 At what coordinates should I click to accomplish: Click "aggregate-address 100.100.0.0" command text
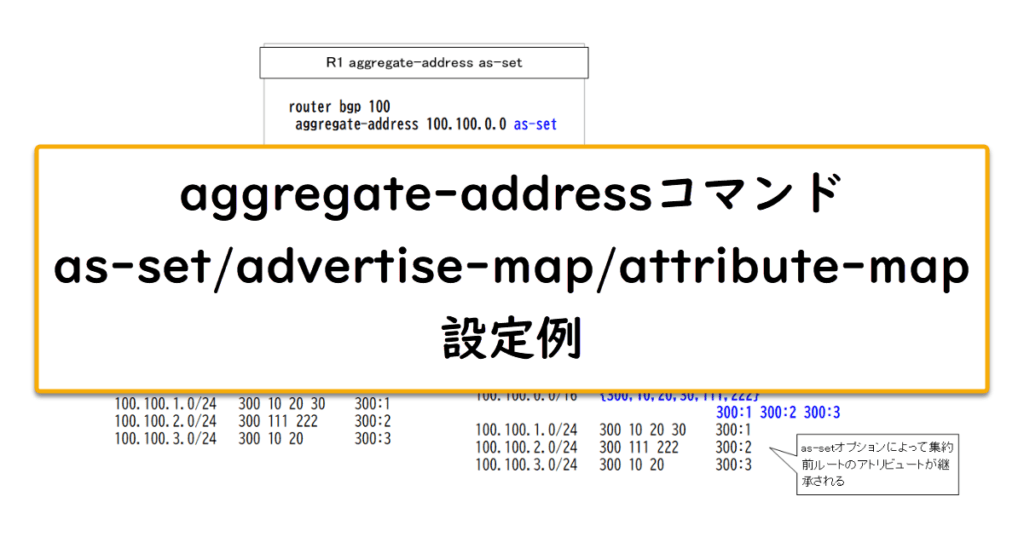400,124
